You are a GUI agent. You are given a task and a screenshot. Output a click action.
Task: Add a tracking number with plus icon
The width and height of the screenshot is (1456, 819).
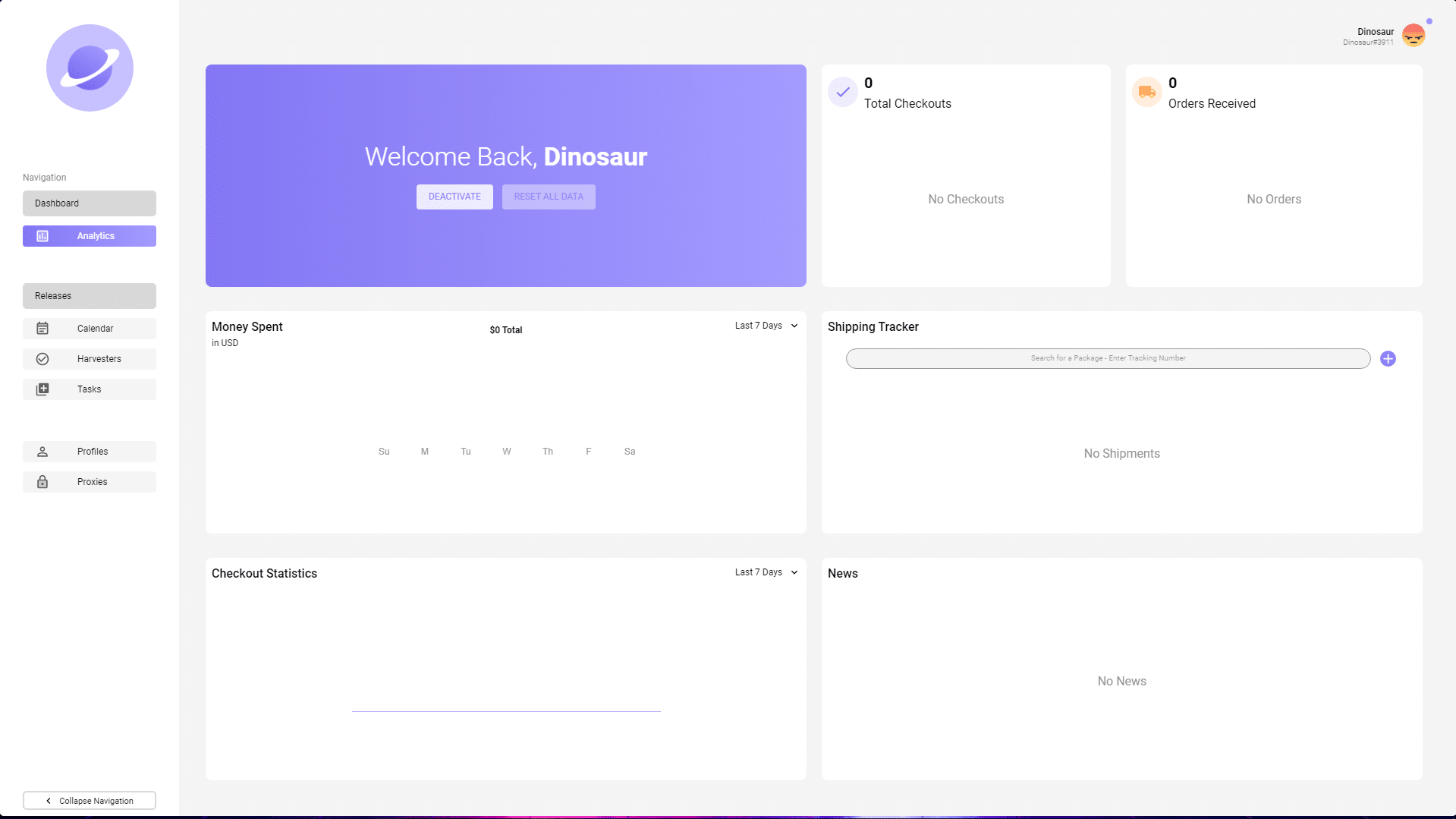coord(1388,359)
